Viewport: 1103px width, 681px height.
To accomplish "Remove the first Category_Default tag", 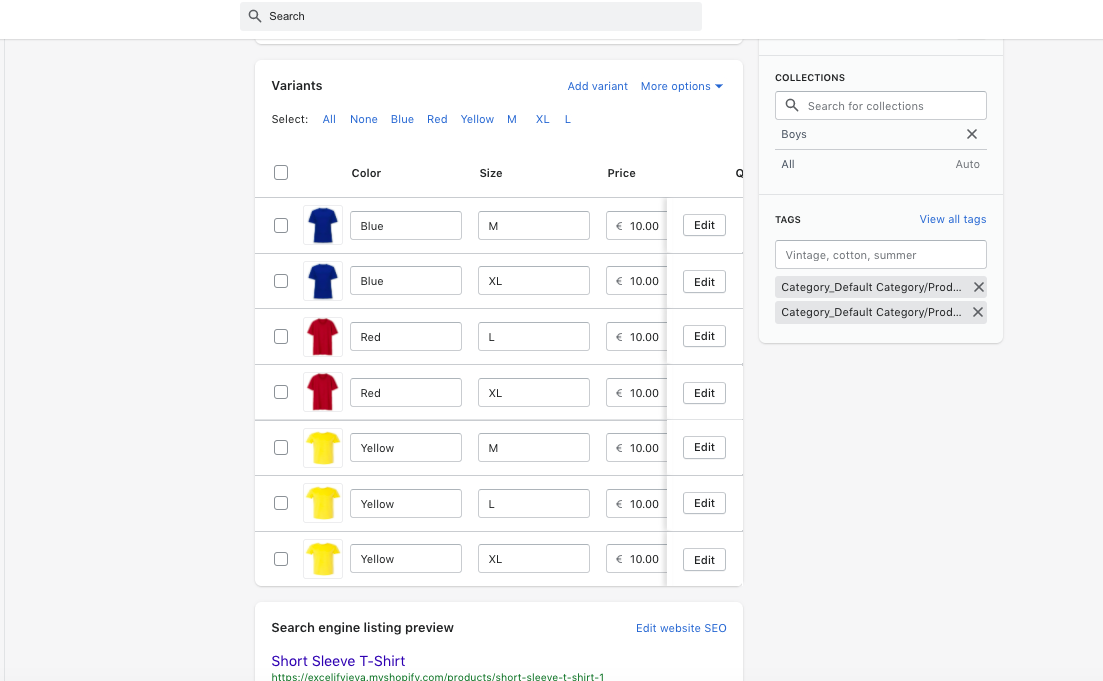I will click(978, 287).
